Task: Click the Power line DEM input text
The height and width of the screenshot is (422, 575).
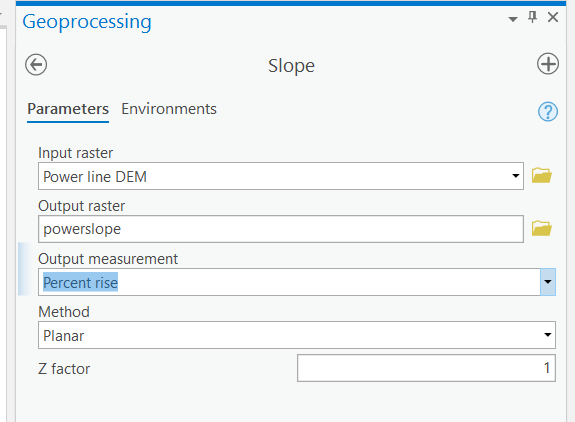Action: pyautogui.click(x=95, y=177)
